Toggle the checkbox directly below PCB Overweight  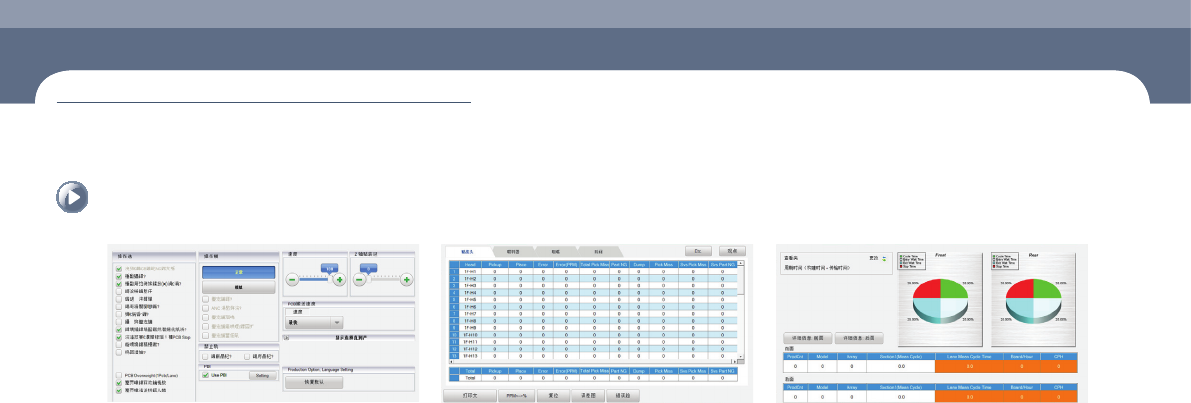coord(118,383)
